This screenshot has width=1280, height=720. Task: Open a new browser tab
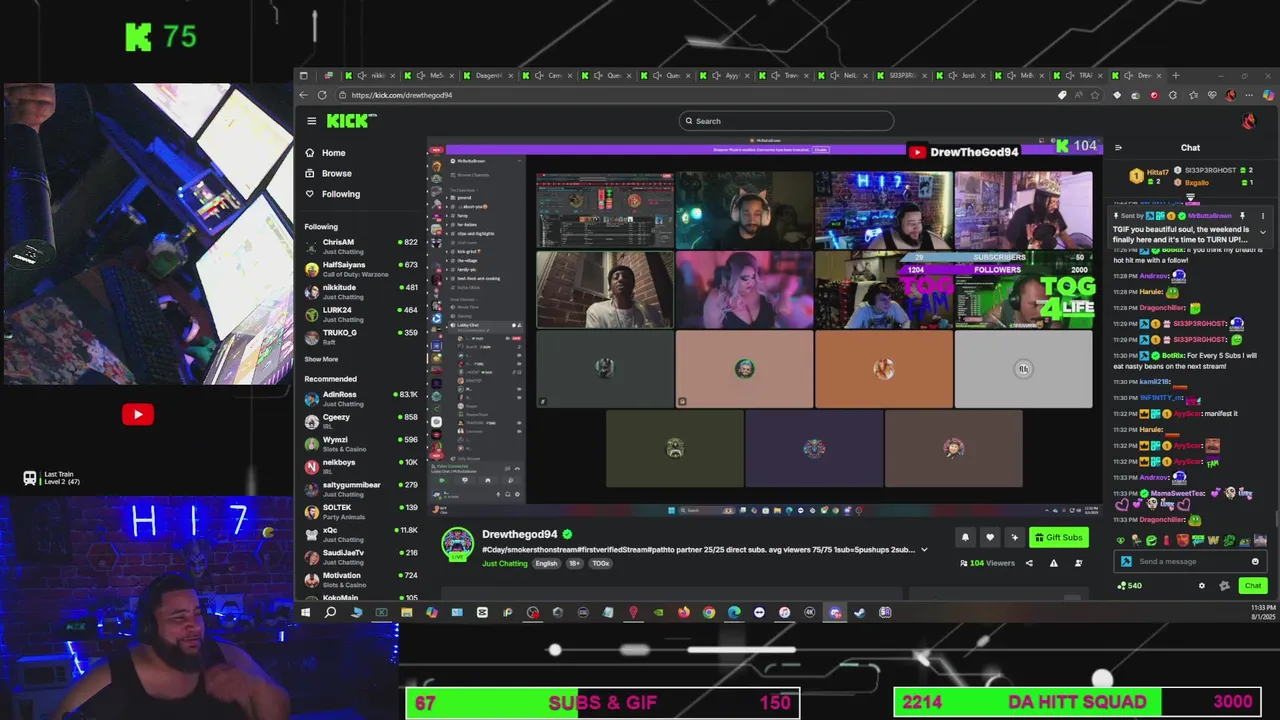(1175, 75)
